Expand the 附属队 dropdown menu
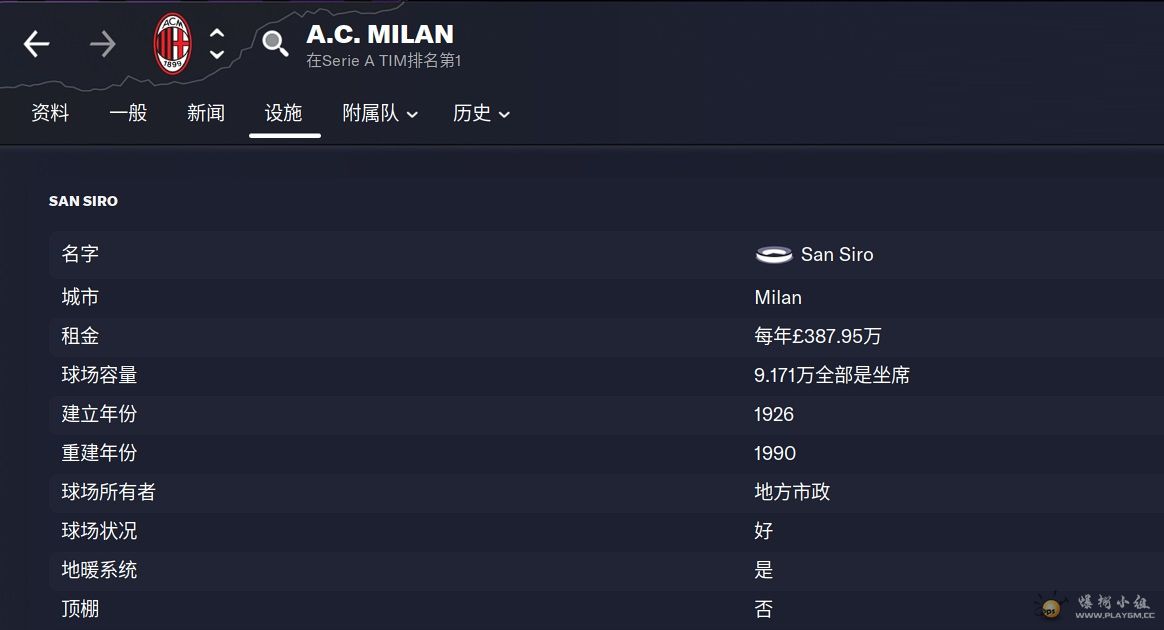 [380, 113]
